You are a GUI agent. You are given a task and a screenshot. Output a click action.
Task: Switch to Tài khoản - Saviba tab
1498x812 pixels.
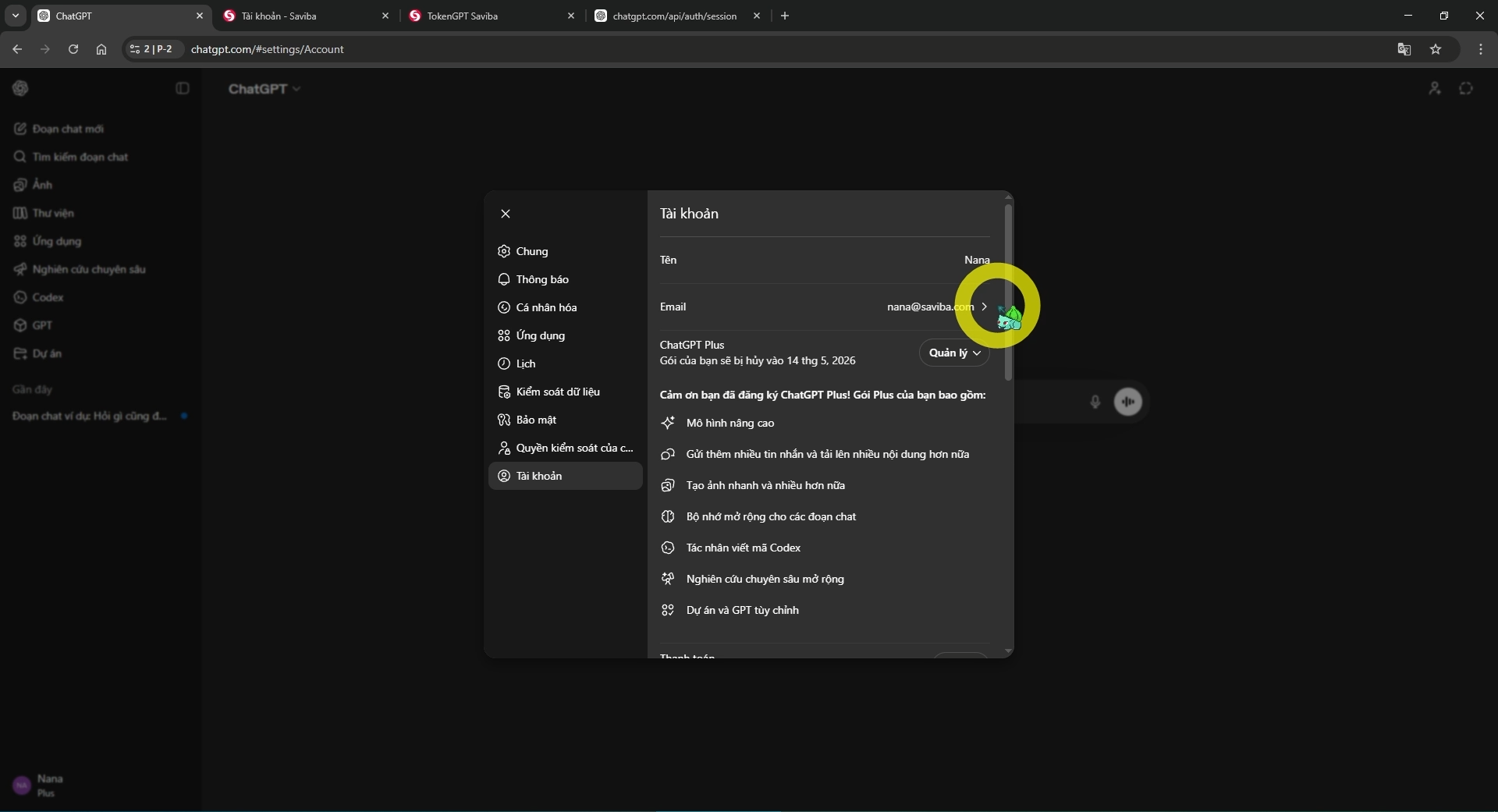(304, 16)
